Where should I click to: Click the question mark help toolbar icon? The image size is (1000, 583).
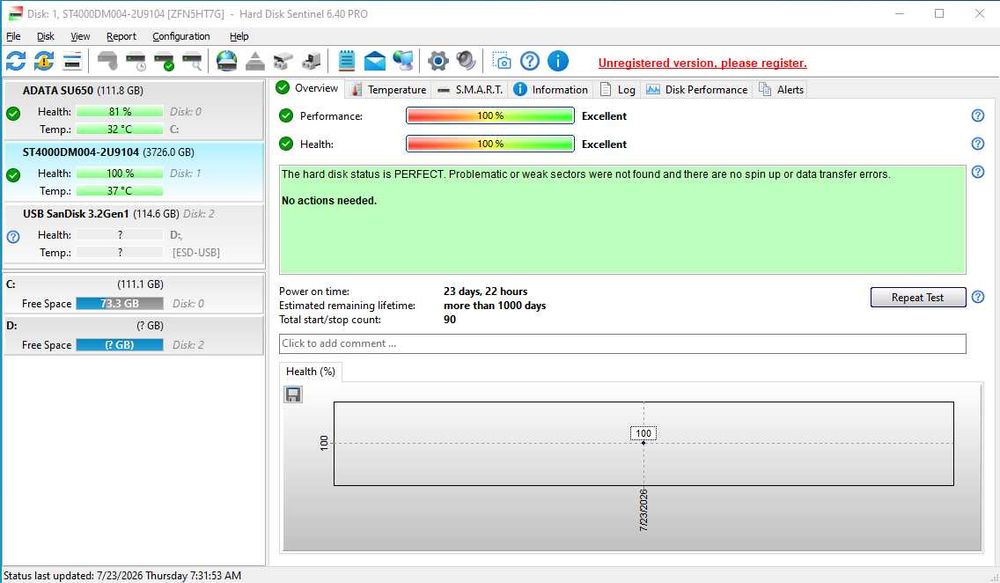point(529,61)
